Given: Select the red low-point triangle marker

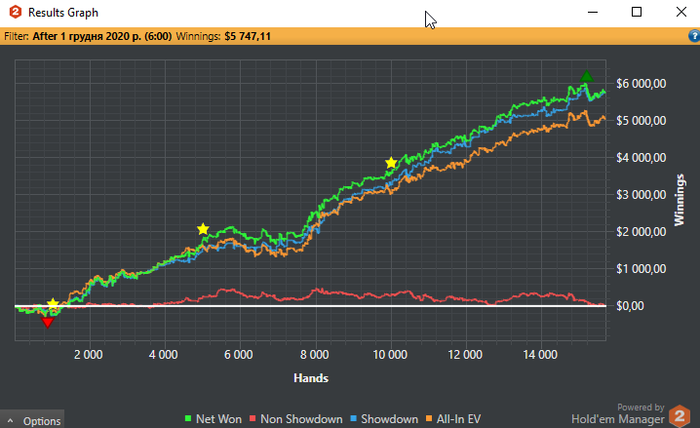Looking at the screenshot, I should [x=47, y=323].
